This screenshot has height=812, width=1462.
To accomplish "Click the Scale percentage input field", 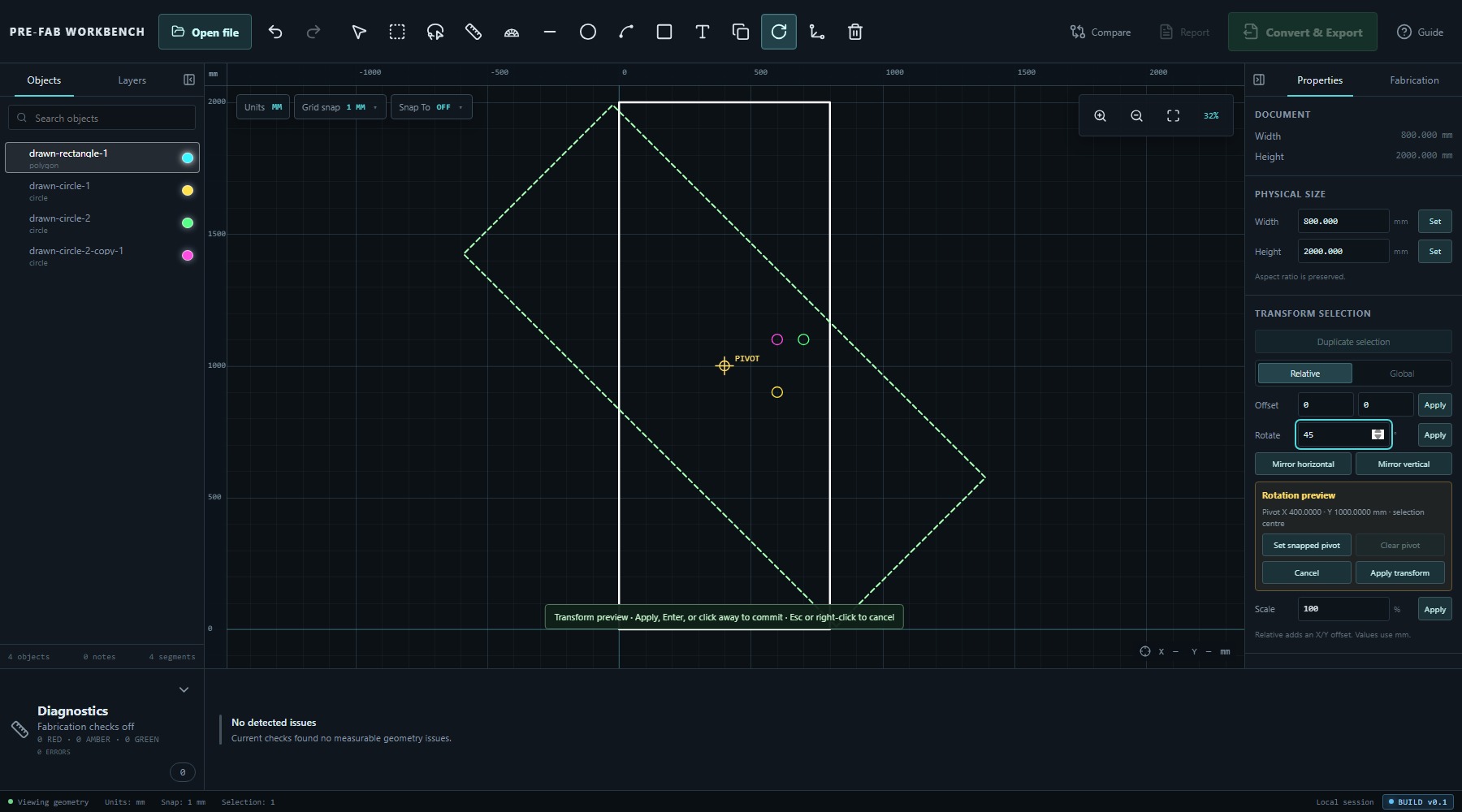I will (x=1343, y=609).
